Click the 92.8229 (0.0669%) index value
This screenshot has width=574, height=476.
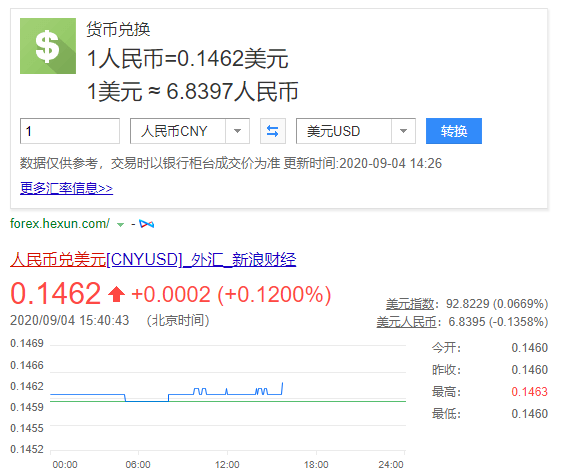click(x=497, y=304)
